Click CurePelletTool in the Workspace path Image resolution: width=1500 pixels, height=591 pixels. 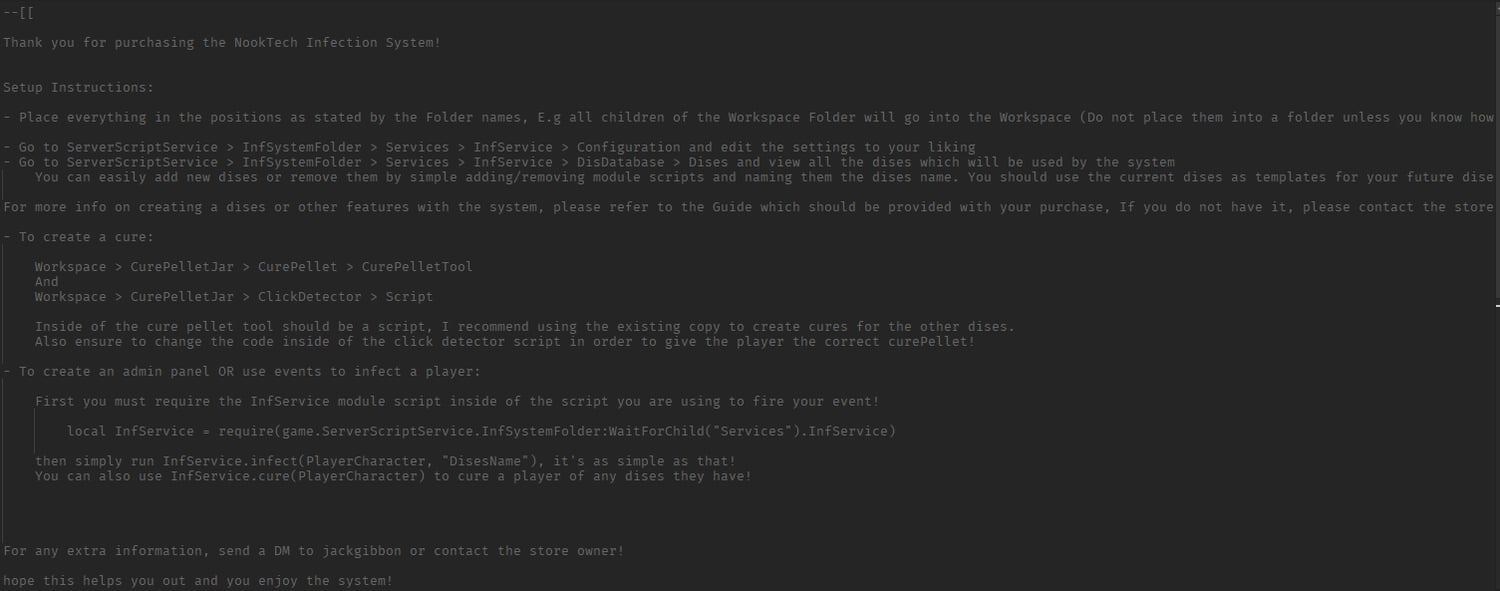point(417,267)
